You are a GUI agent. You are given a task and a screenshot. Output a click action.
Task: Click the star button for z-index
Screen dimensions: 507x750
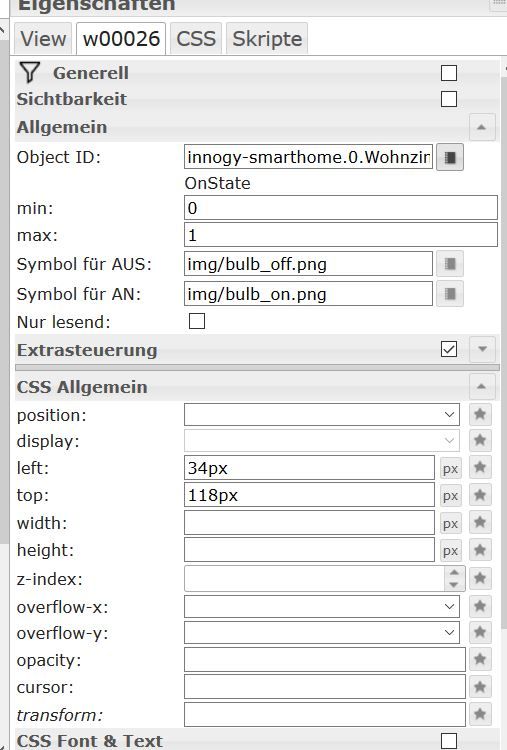tap(480, 579)
